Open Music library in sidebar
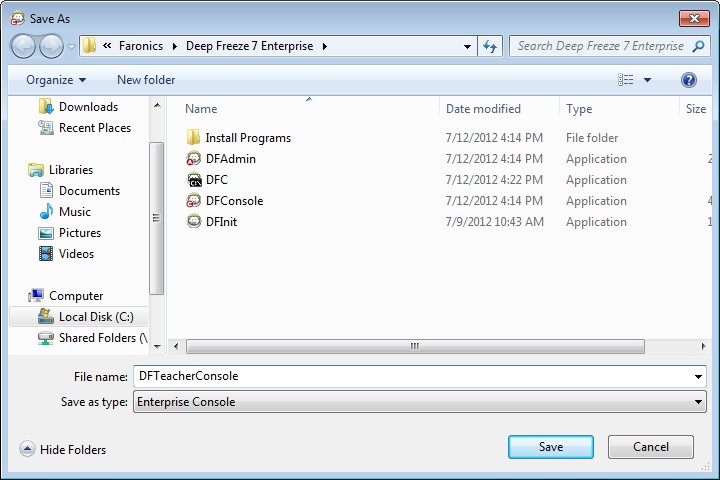 click(74, 212)
